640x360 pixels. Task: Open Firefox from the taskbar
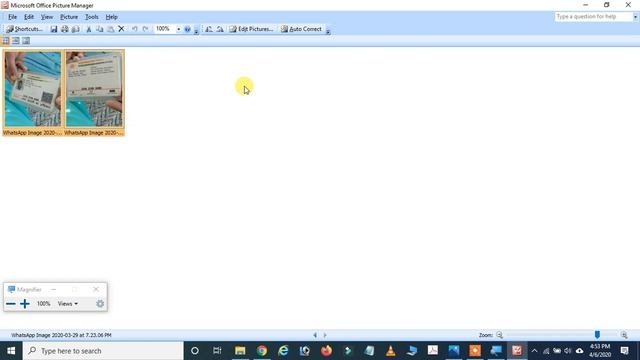pos(326,351)
